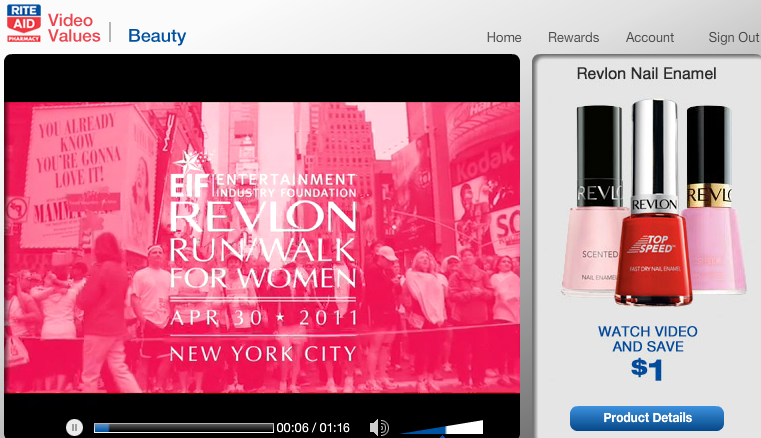Click the Product Details button
The width and height of the screenshot is (761, 438).
pos(647,418)
